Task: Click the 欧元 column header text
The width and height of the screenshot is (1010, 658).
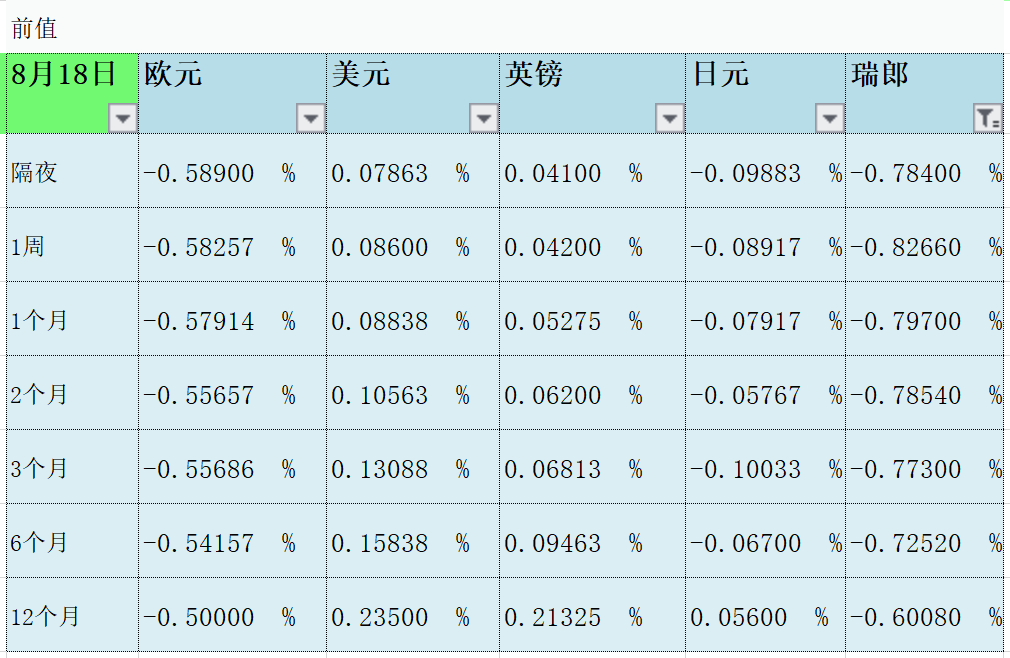Action: pyautogui.click(x=173, y=75)
